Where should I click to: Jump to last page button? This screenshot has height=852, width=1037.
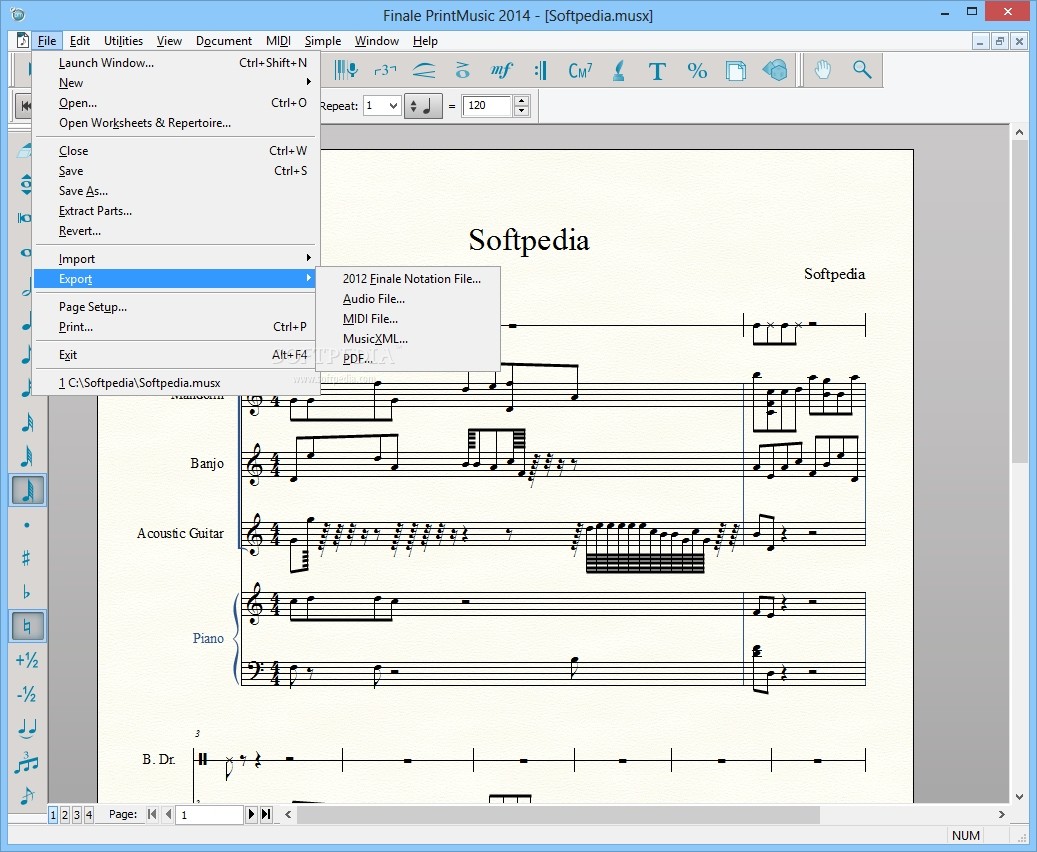pyautogui.click(x=266, y=814)
